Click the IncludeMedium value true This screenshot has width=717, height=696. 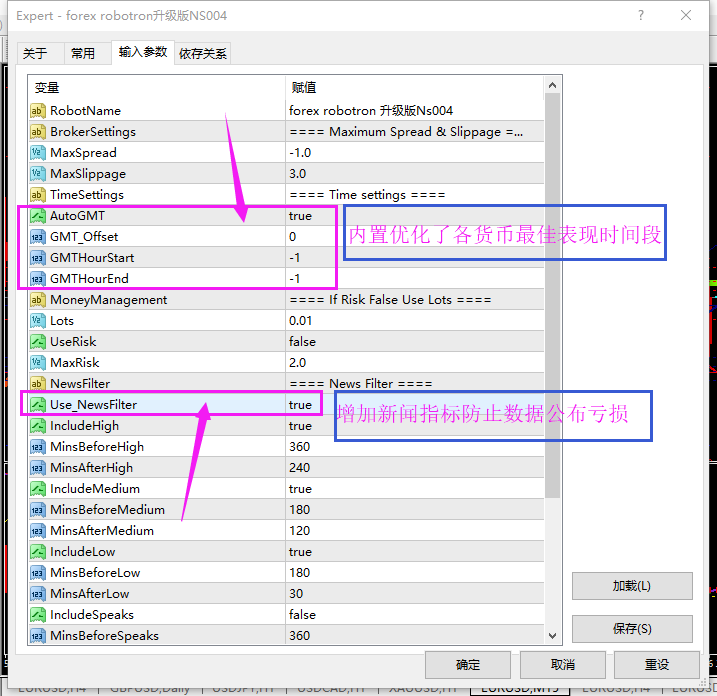(300, 489)
